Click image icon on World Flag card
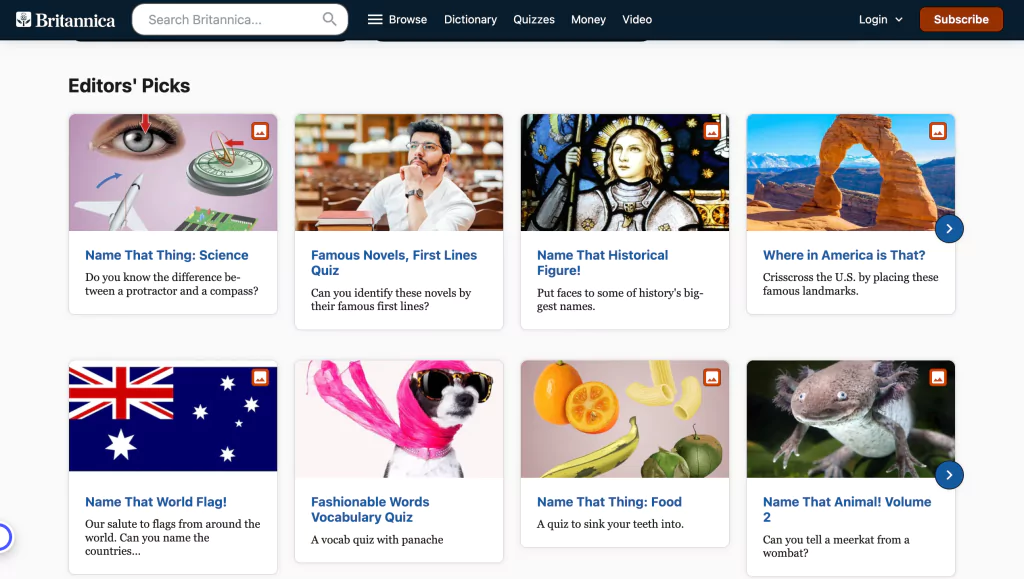 click(260, 377)
